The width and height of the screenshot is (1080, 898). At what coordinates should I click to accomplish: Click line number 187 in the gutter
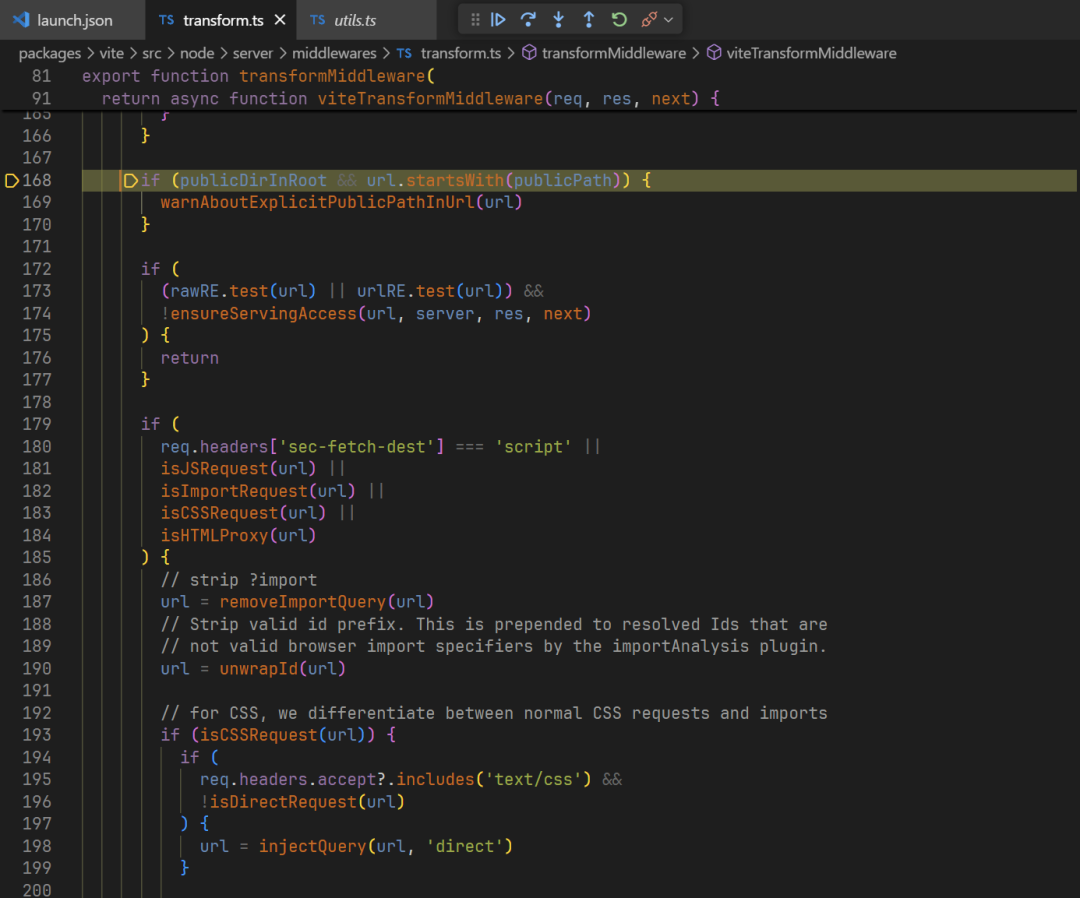click(36, 601)
